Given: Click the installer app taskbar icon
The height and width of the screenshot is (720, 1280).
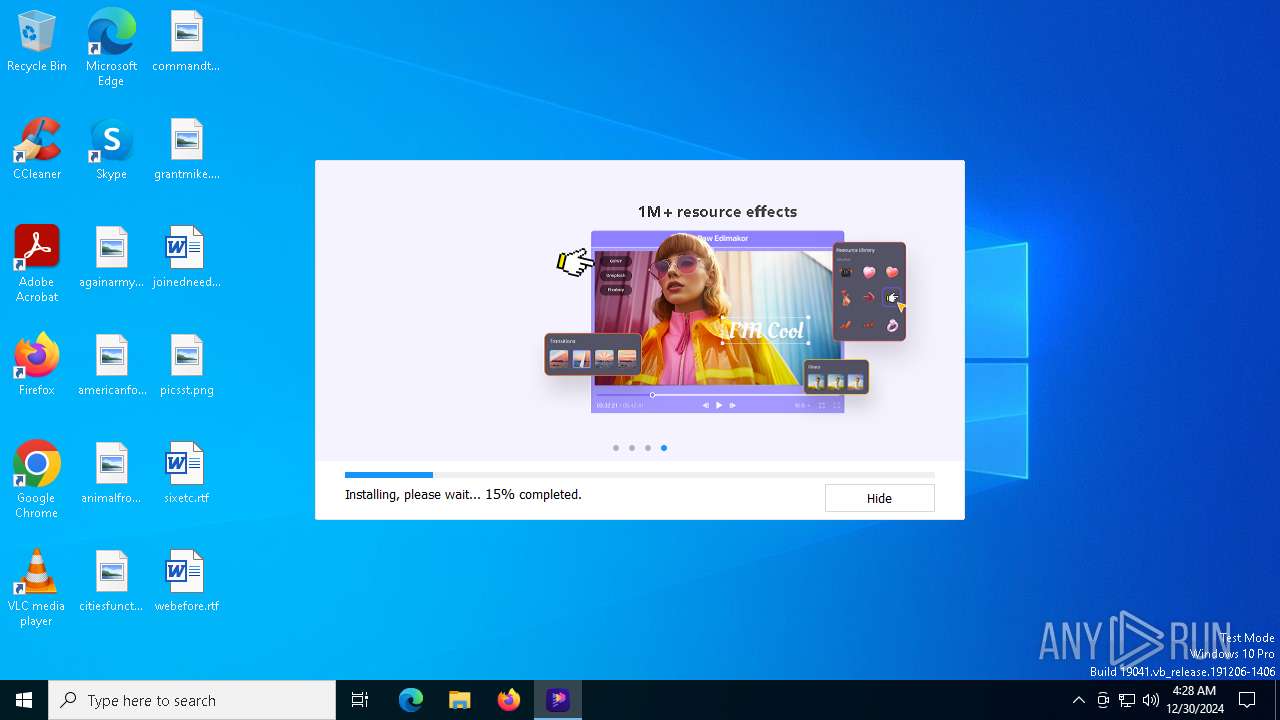Looking at the screenshot, I should click(558, 700).
